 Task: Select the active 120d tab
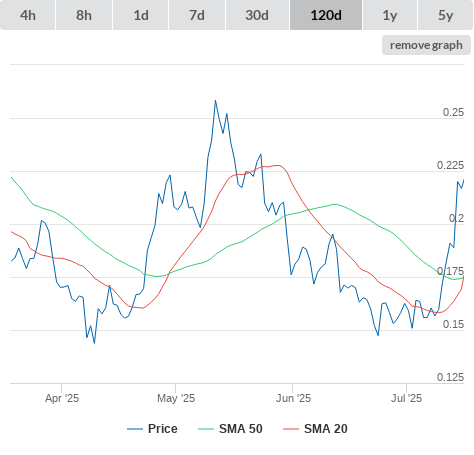click(x=326, y=15)
